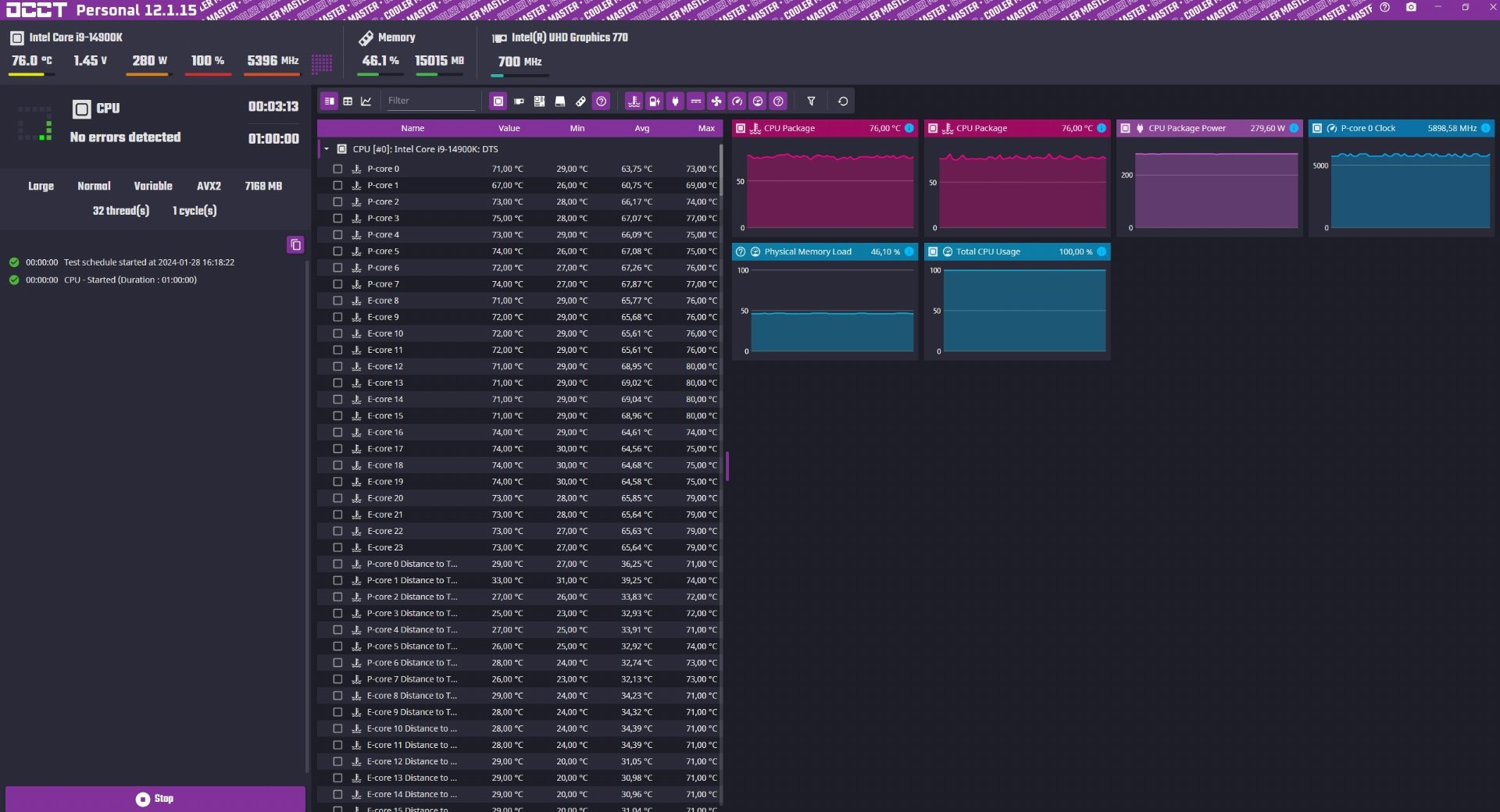This screenshot has height=812, width=1500.
Task: Tick the checkbox for E-core 8
Action: pyautogui.click(x=337, y=301)
